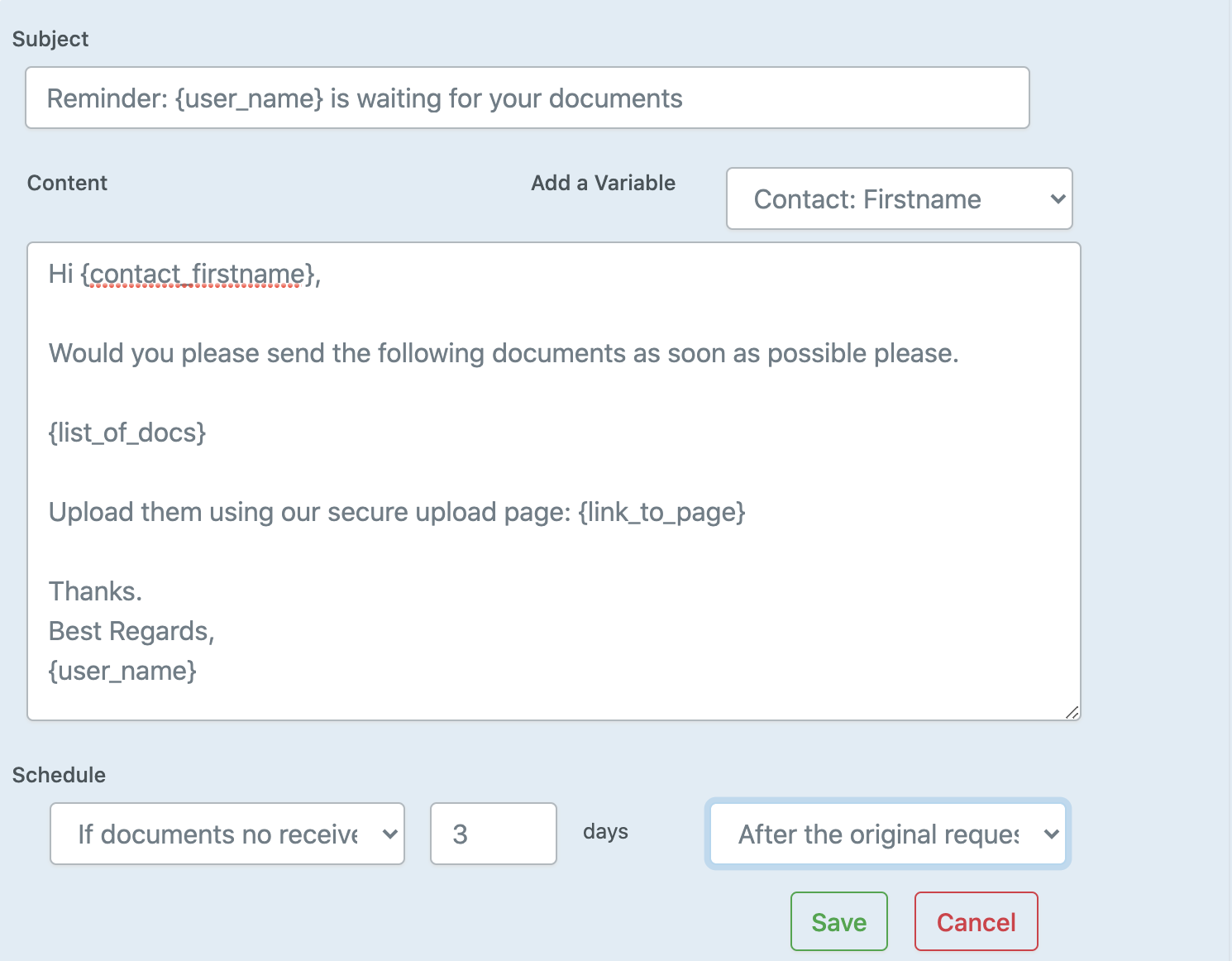The image size is (1232, 961).
Task: Click the {link_to_page} variable text
Action: coord(661,512)
